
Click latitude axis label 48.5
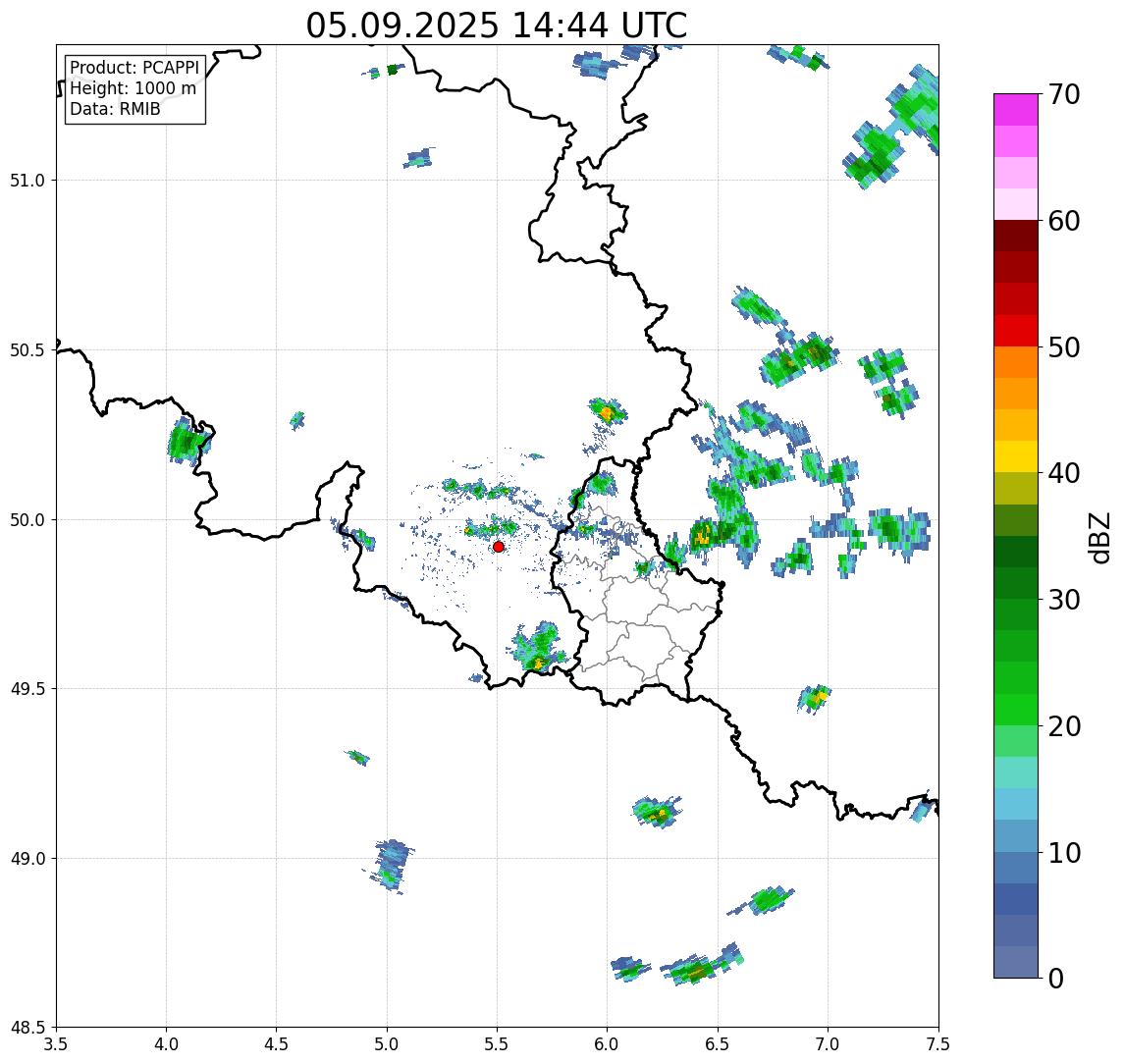point(27,1028)
